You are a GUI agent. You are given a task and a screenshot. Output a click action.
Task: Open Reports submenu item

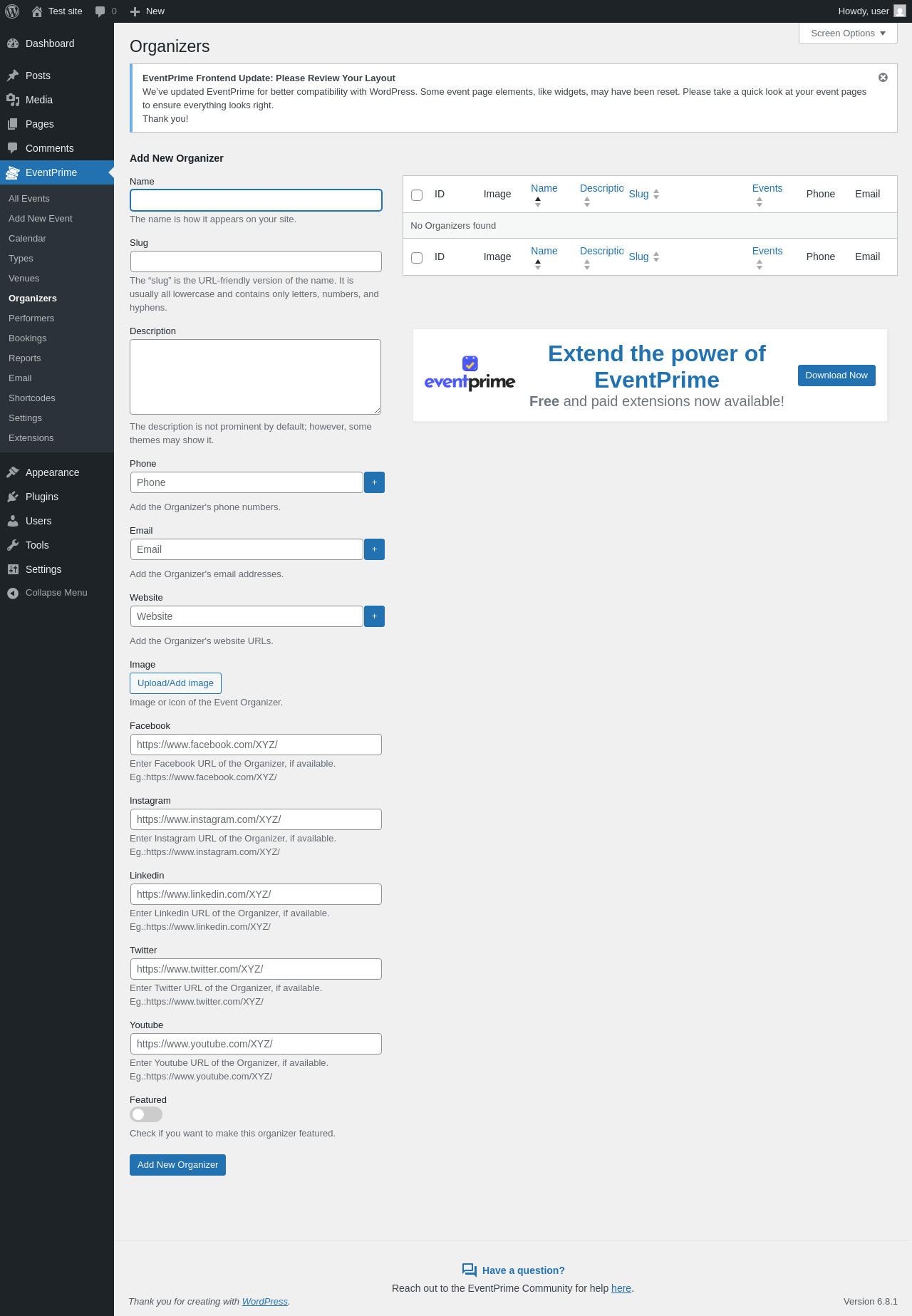click(x=57, y=358)
